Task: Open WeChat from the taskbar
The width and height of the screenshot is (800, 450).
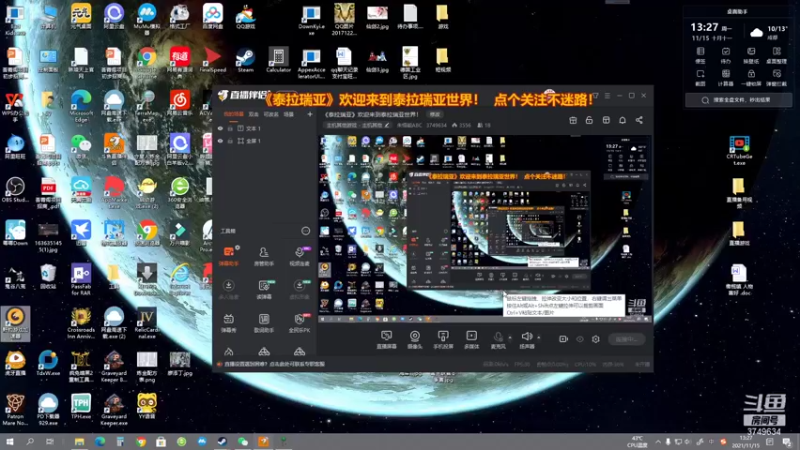Action: (x=243, y=442)
